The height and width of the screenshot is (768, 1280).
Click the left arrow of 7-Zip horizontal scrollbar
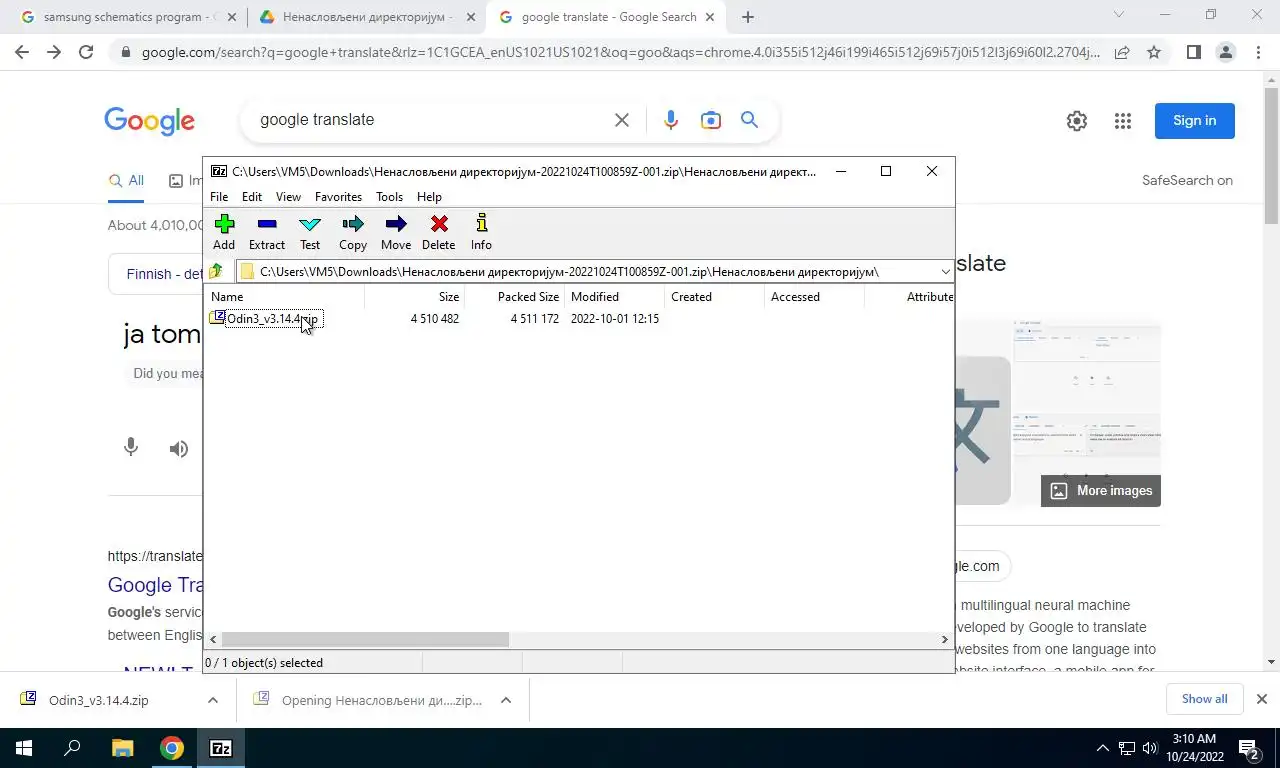point(213,639)
